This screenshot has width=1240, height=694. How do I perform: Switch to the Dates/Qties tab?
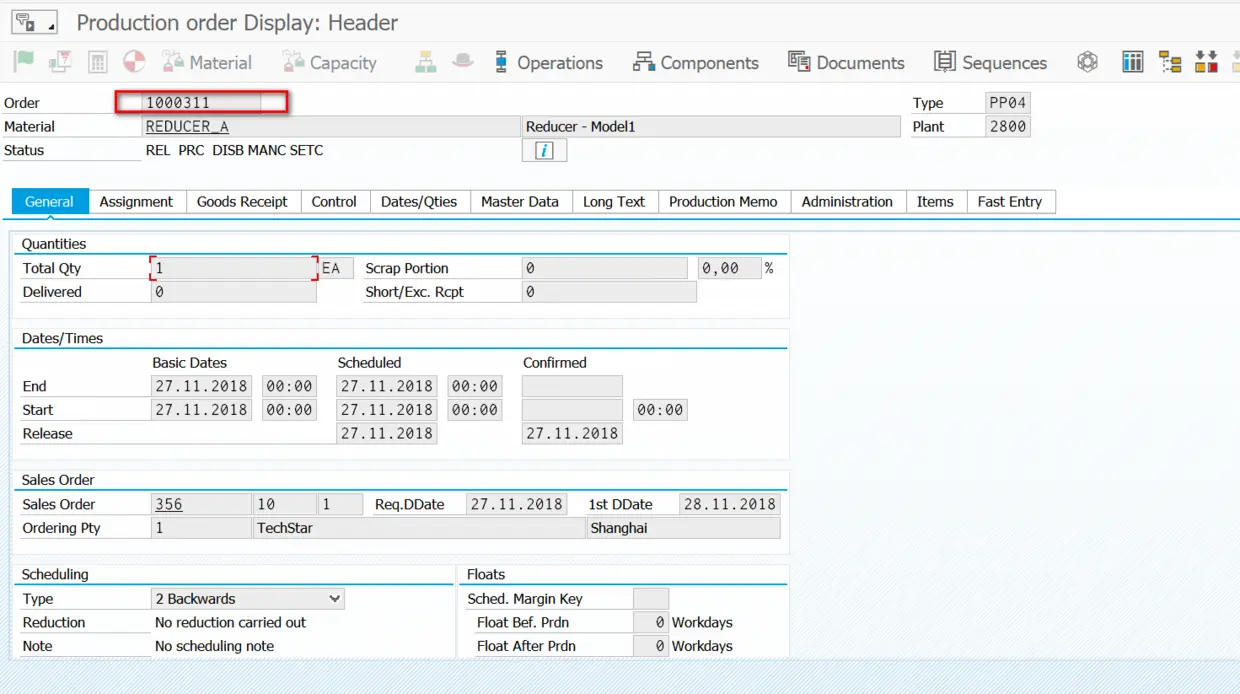pos(419,202)
